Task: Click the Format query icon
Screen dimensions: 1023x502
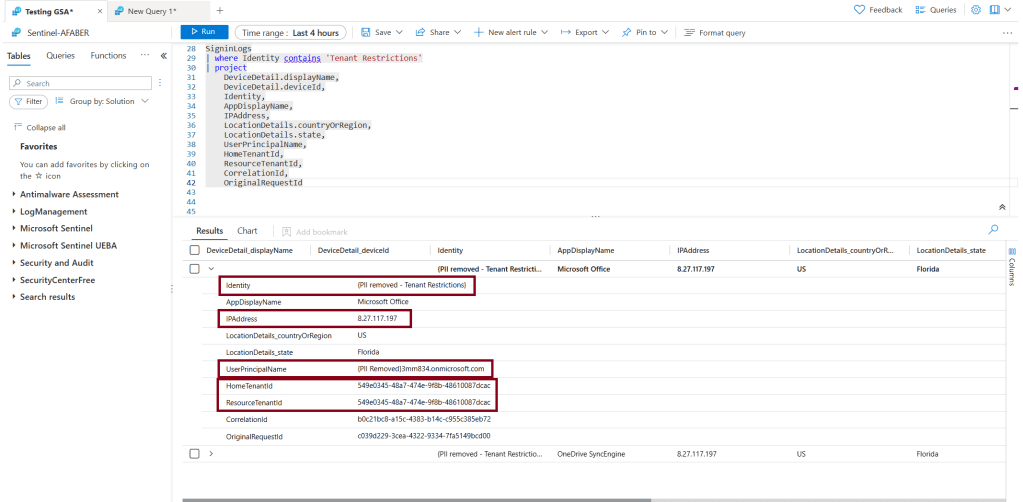Action: [x=690, y=32]
